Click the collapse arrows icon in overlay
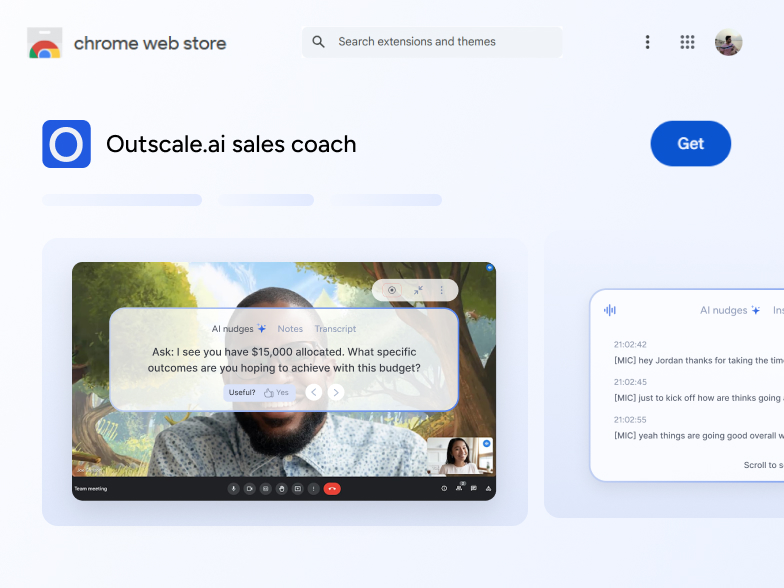 coord(417,290)
